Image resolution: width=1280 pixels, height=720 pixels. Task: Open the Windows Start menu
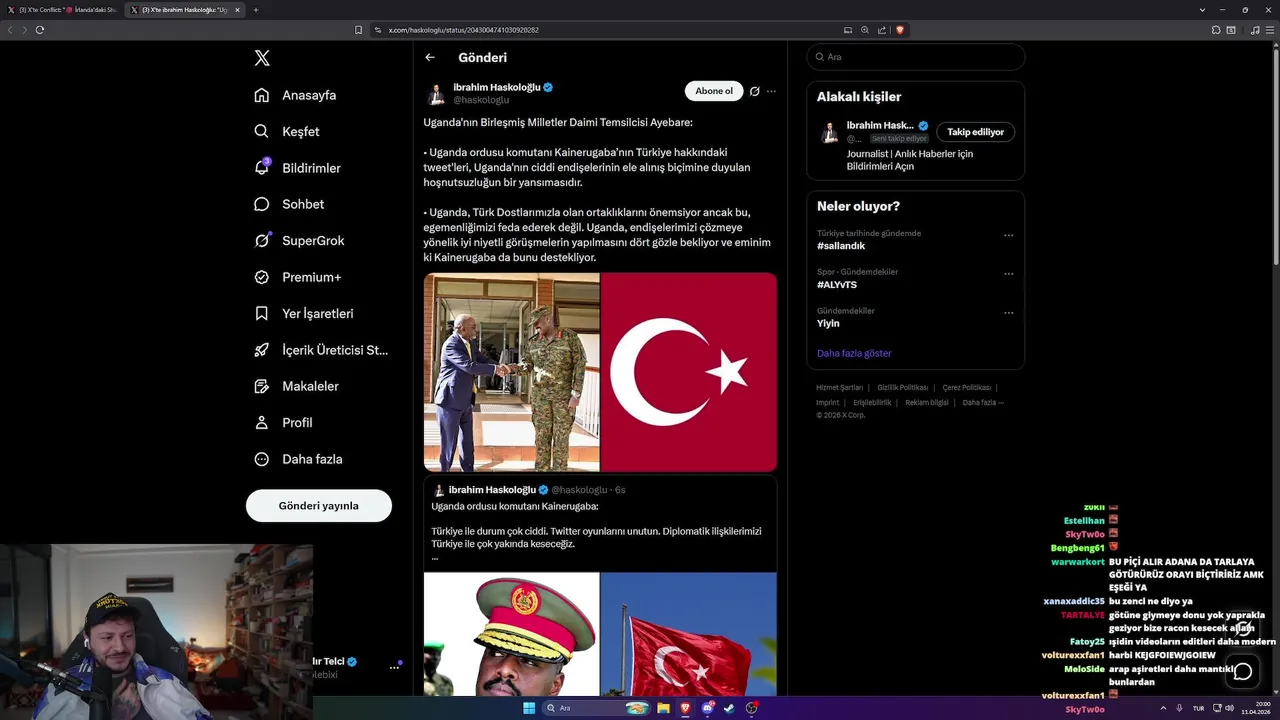[x=529, y=708]
